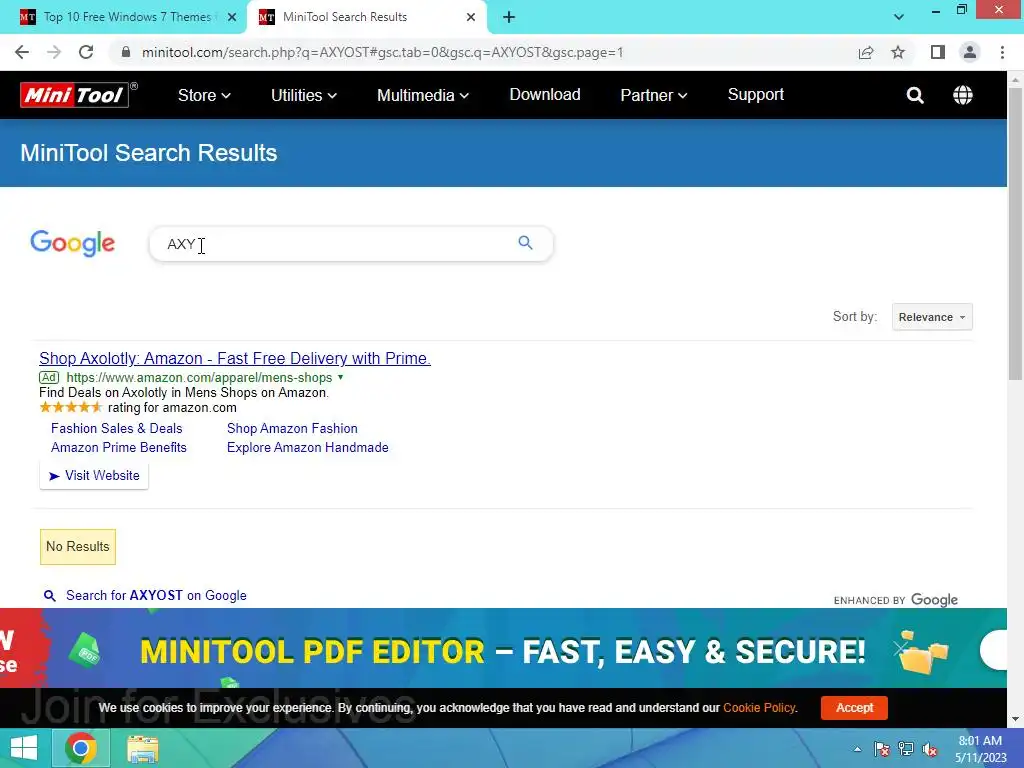Expand the Utilities menu
Image resolution: width=1024 pixels, height=768 pixels.
[304, 95]
